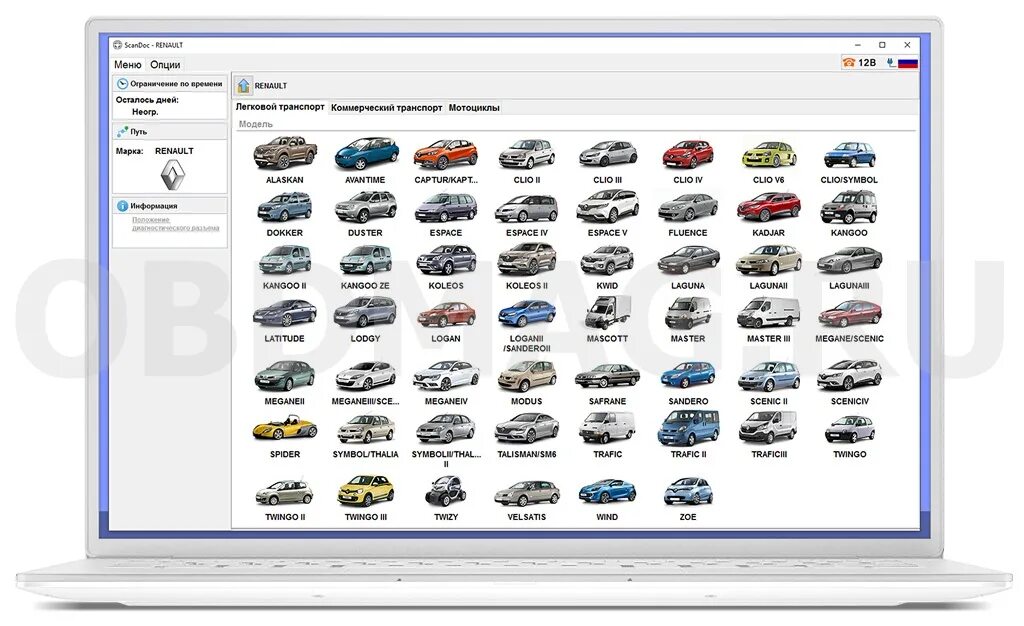Pick the MEGANEII model icon
This screenshot has height=626, width=1024.
coord(285,376)
